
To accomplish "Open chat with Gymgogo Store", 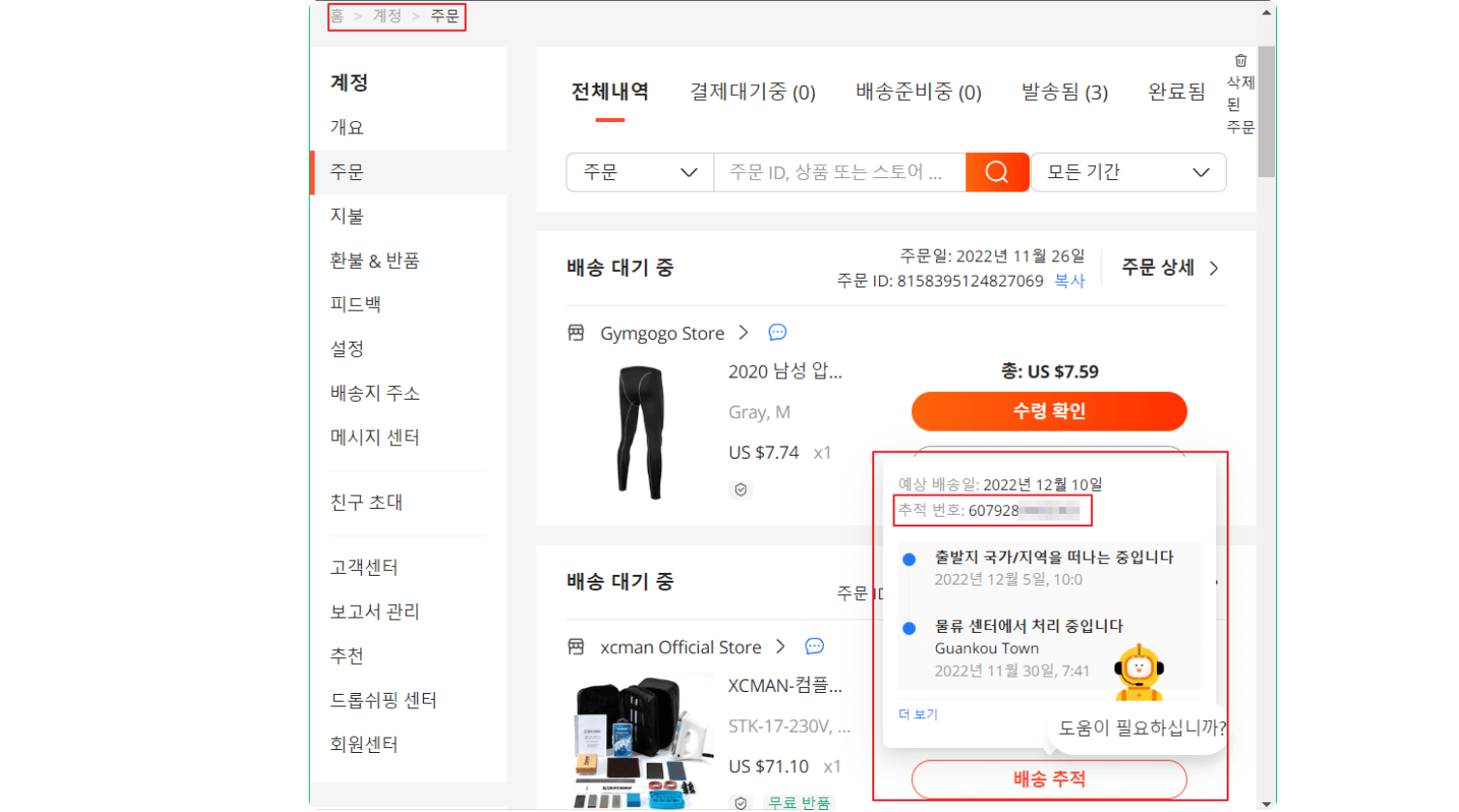I will point(777,333).
